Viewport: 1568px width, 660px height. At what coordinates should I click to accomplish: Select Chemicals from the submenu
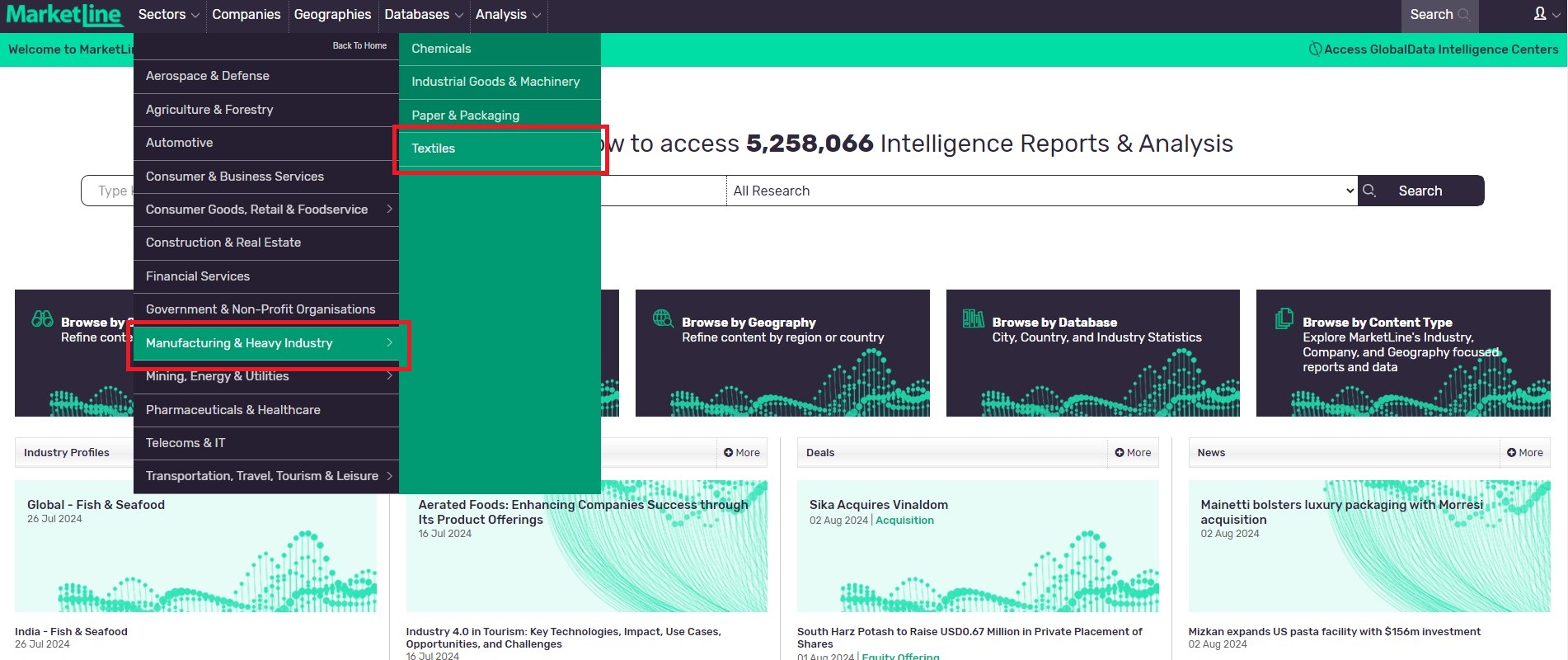441,49
